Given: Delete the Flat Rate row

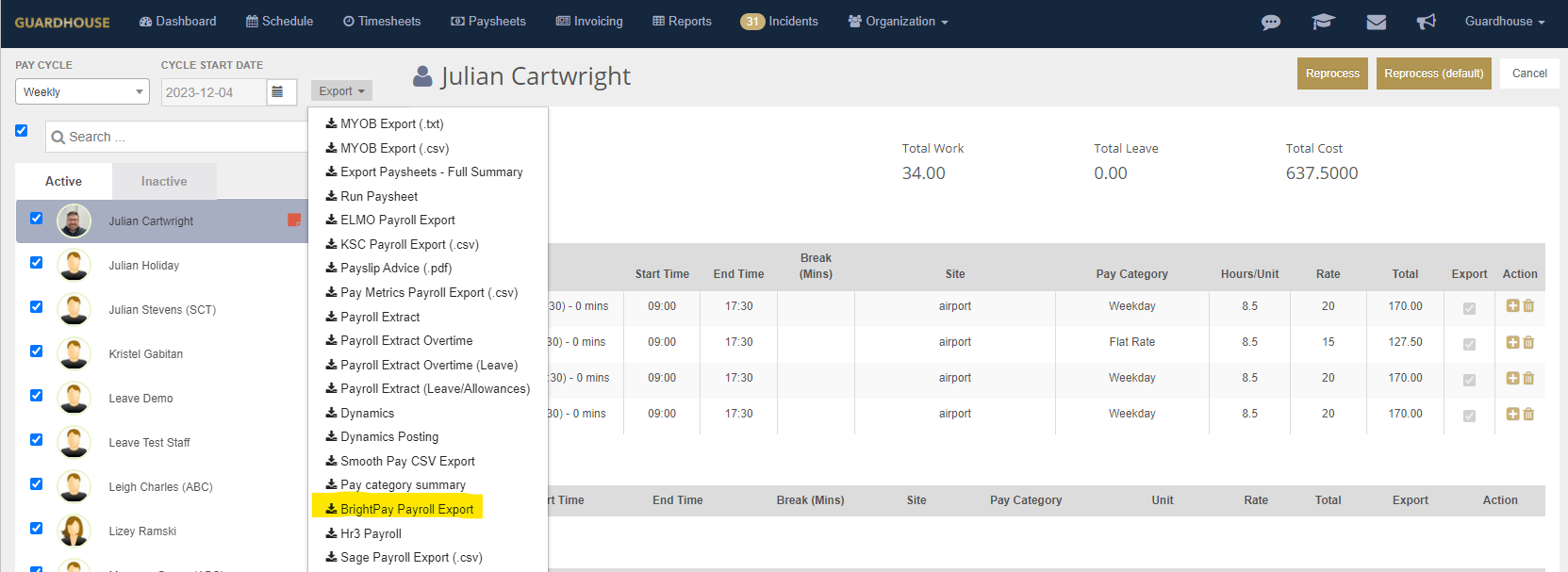Looking at the screenshot, I should pyautogui.click(x=1528, y=342).
